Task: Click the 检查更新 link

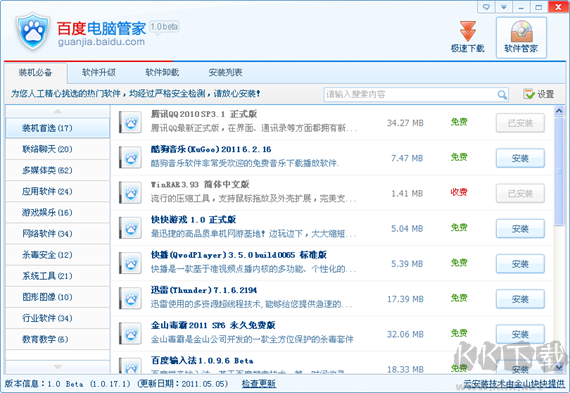Action: click(259, 384)
